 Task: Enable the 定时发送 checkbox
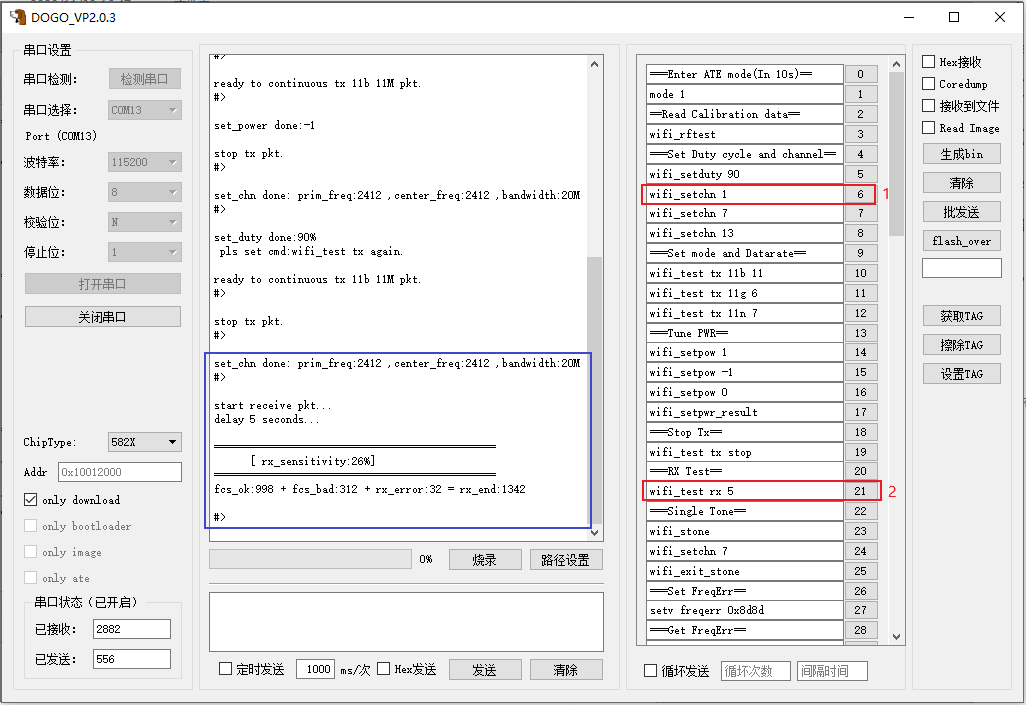click(225, 668)
